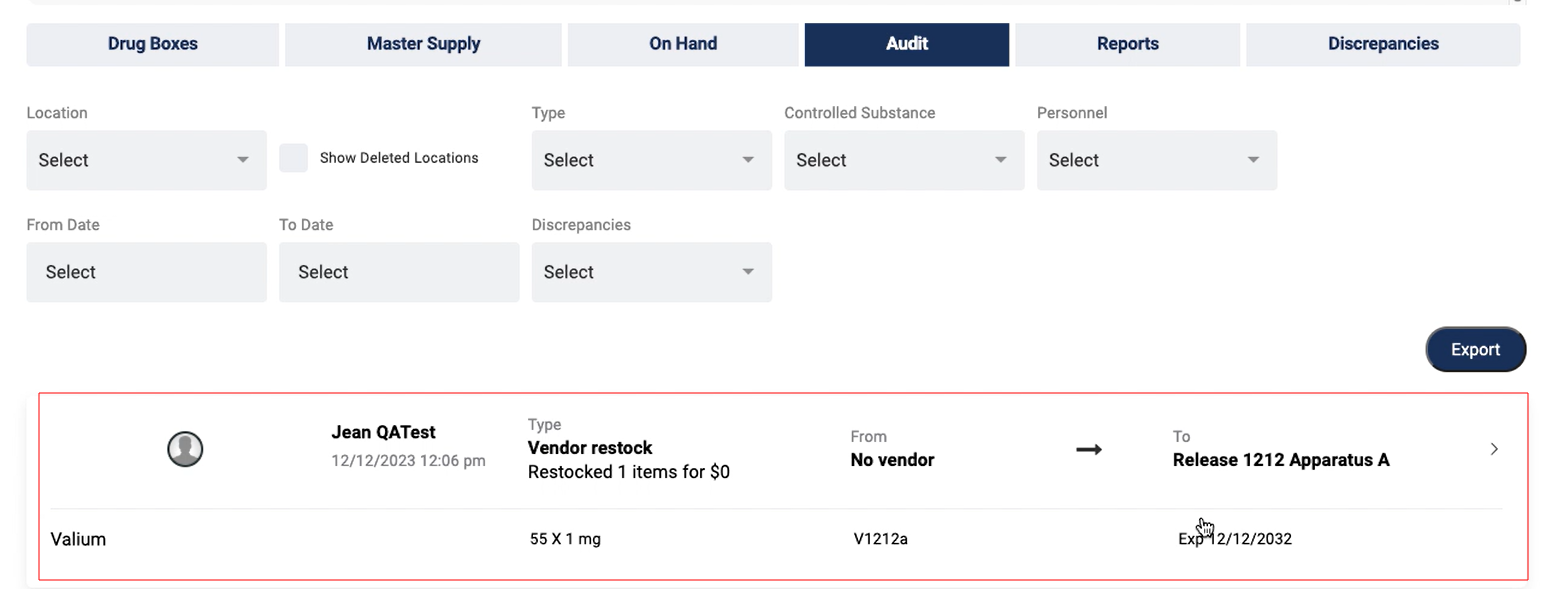Switch to the Discrepancies tab
This screenshot has height=589, width=1557.
click(1383, 44)
